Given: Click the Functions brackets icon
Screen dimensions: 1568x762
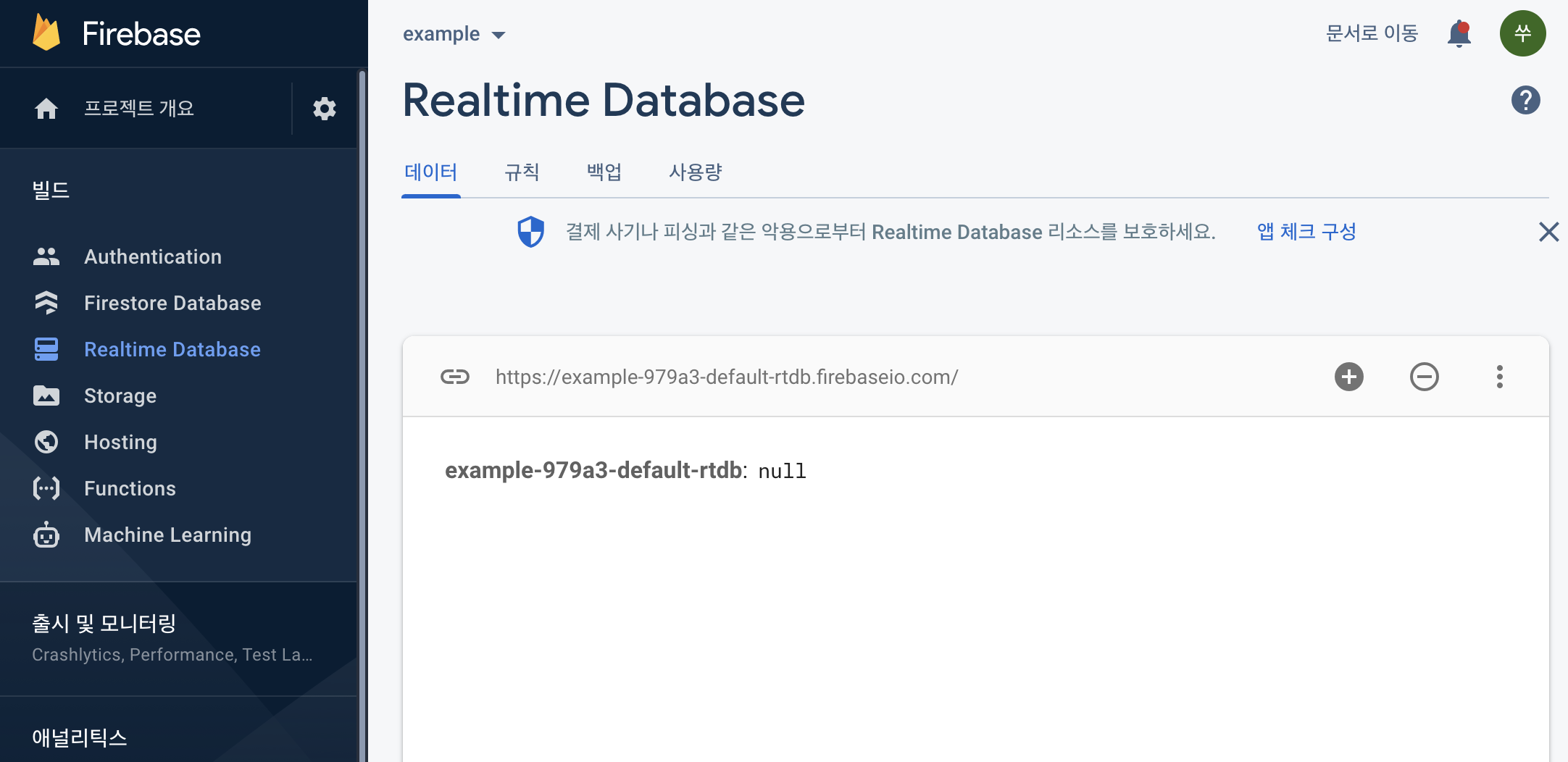Looking at the screenshot, I should pos(46,488).
